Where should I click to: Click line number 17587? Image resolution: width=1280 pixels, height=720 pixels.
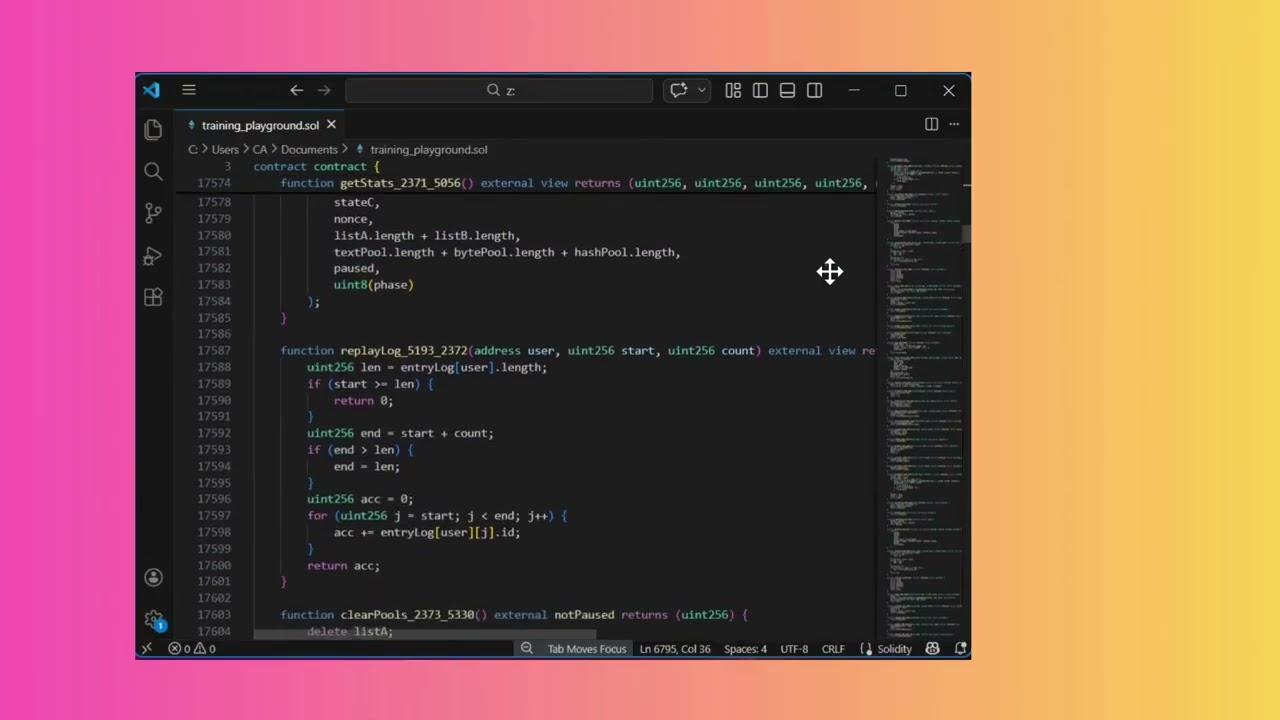213,350
